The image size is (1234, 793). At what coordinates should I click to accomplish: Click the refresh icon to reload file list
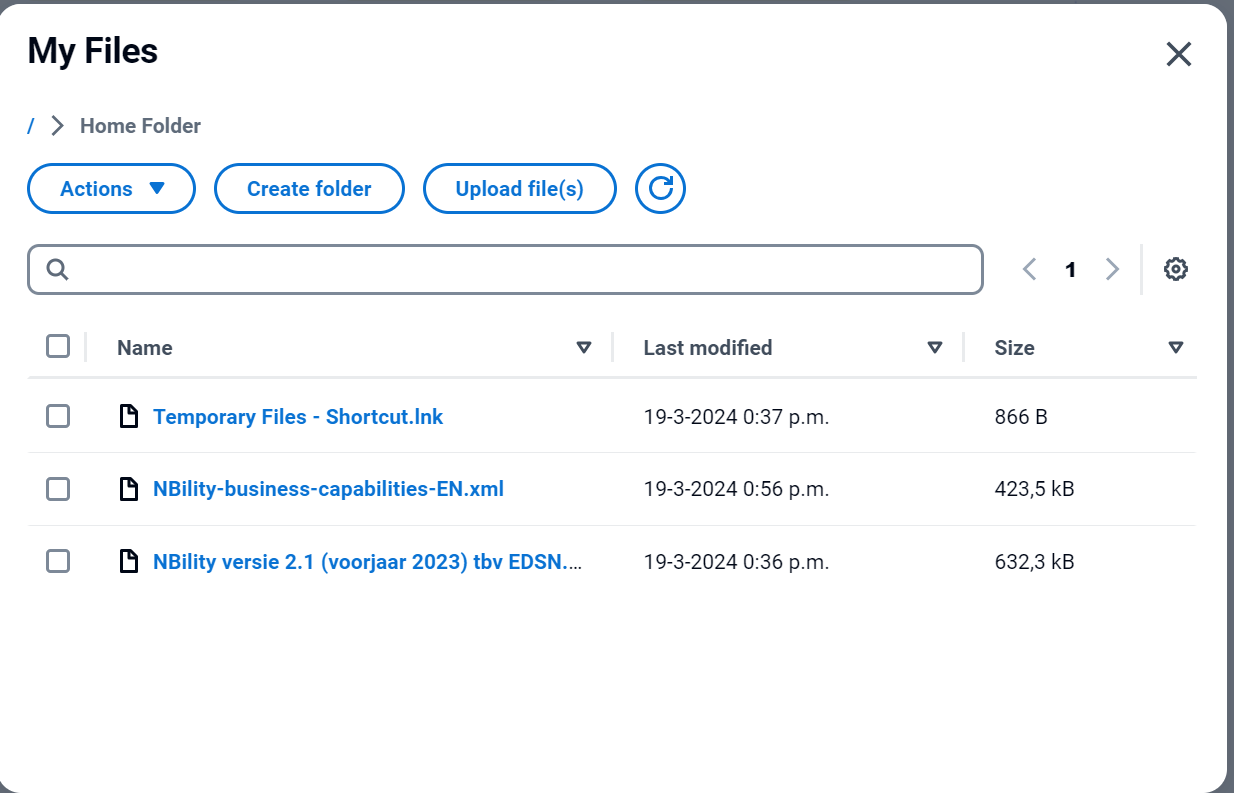(x=660, y=188)
